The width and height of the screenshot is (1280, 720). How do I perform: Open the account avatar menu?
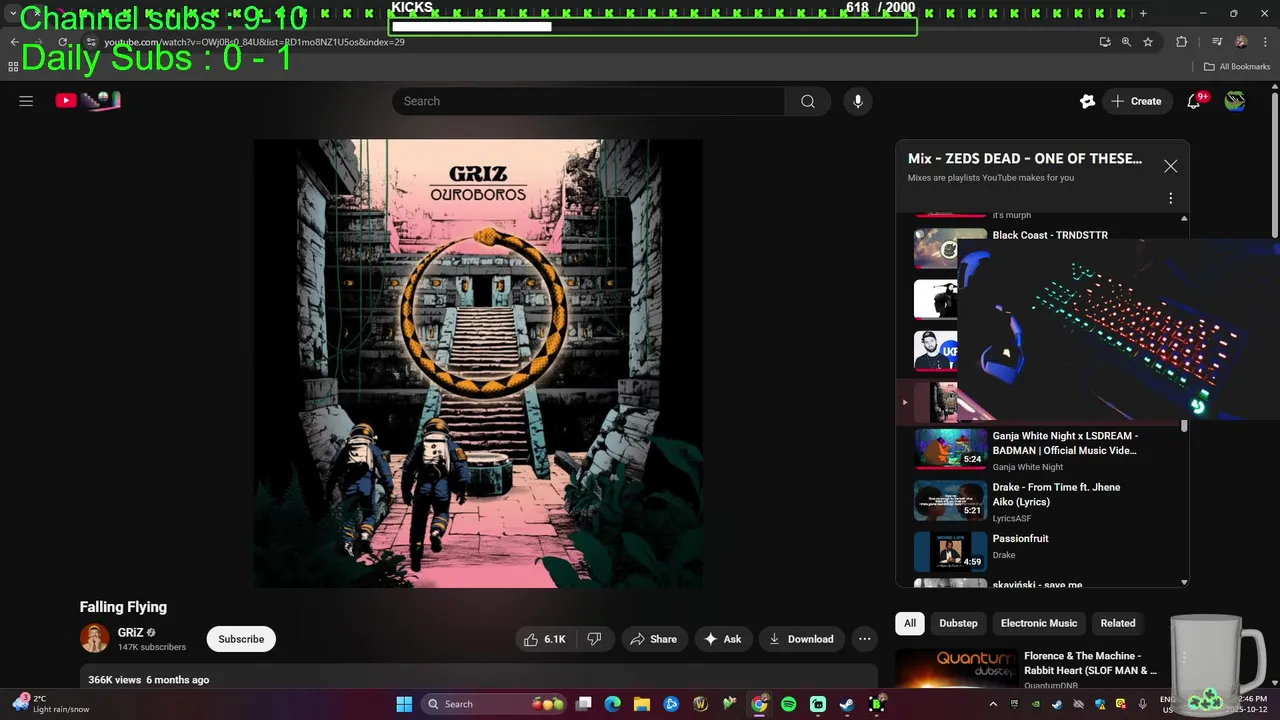pyautogui.click(x=1235, y=101)
